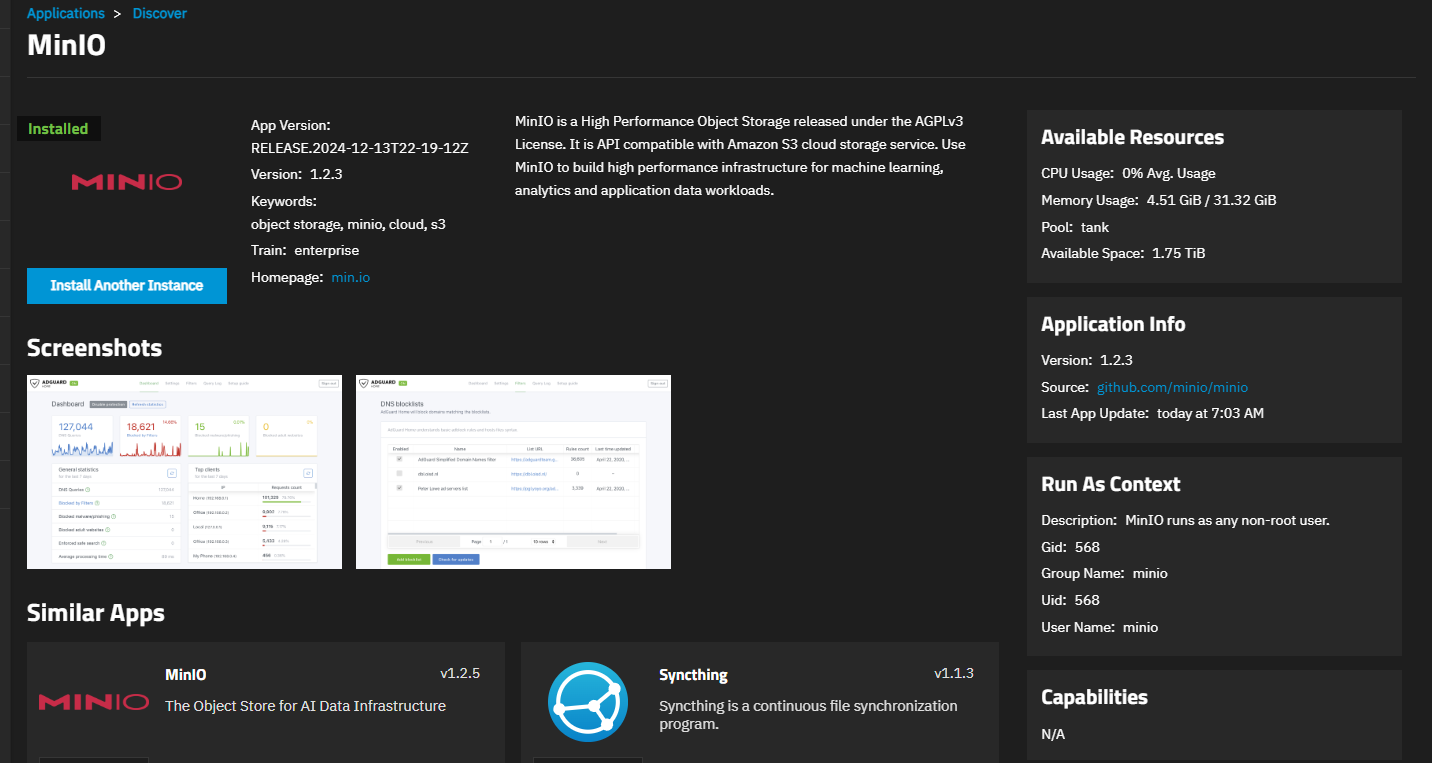Click 'MinIO runs as any non-root user.' description
Screen dimensions: 1432x763
(1227, 520)
